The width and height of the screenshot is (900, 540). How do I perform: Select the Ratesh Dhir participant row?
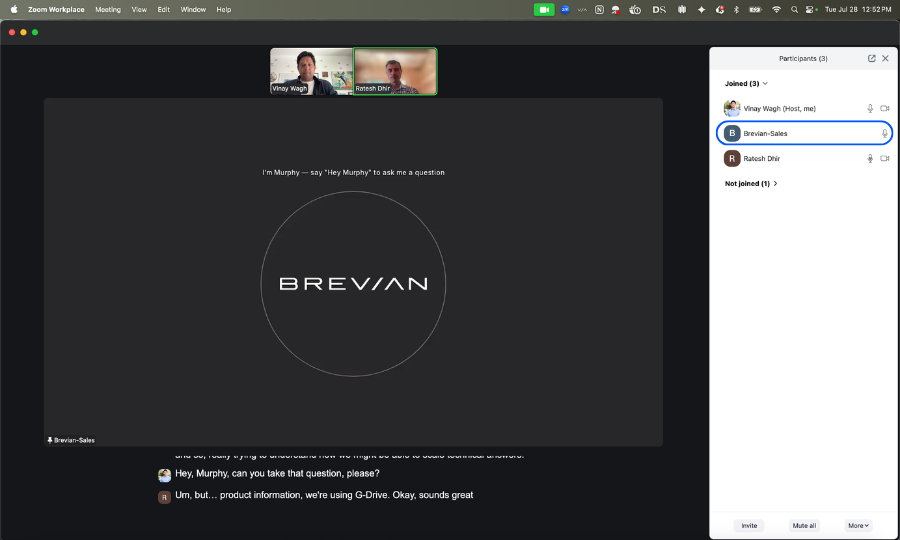[x=804, y=158]
